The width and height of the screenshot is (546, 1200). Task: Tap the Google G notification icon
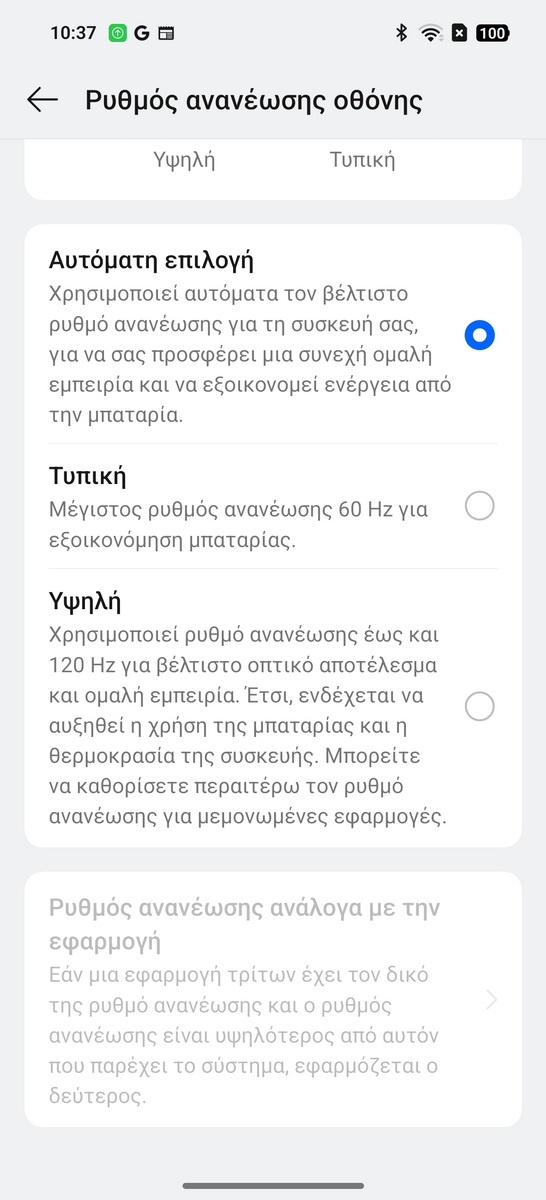142,33
